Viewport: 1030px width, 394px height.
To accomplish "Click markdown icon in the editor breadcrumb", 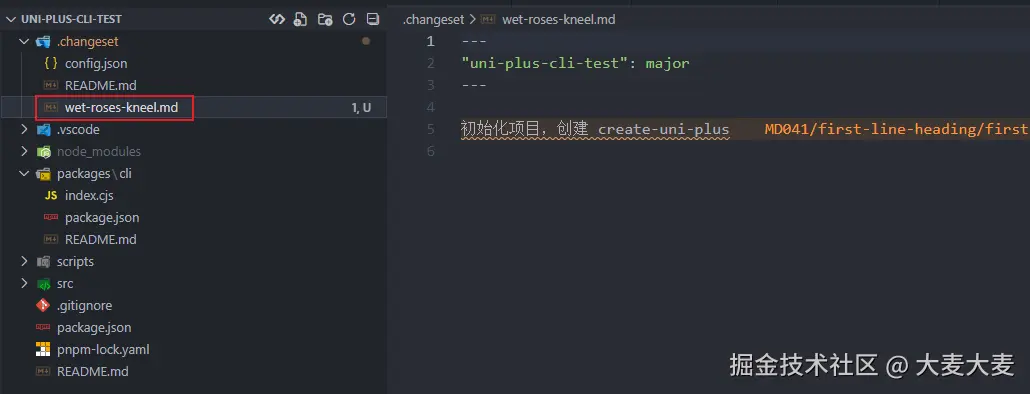I will tap(488, 19).
